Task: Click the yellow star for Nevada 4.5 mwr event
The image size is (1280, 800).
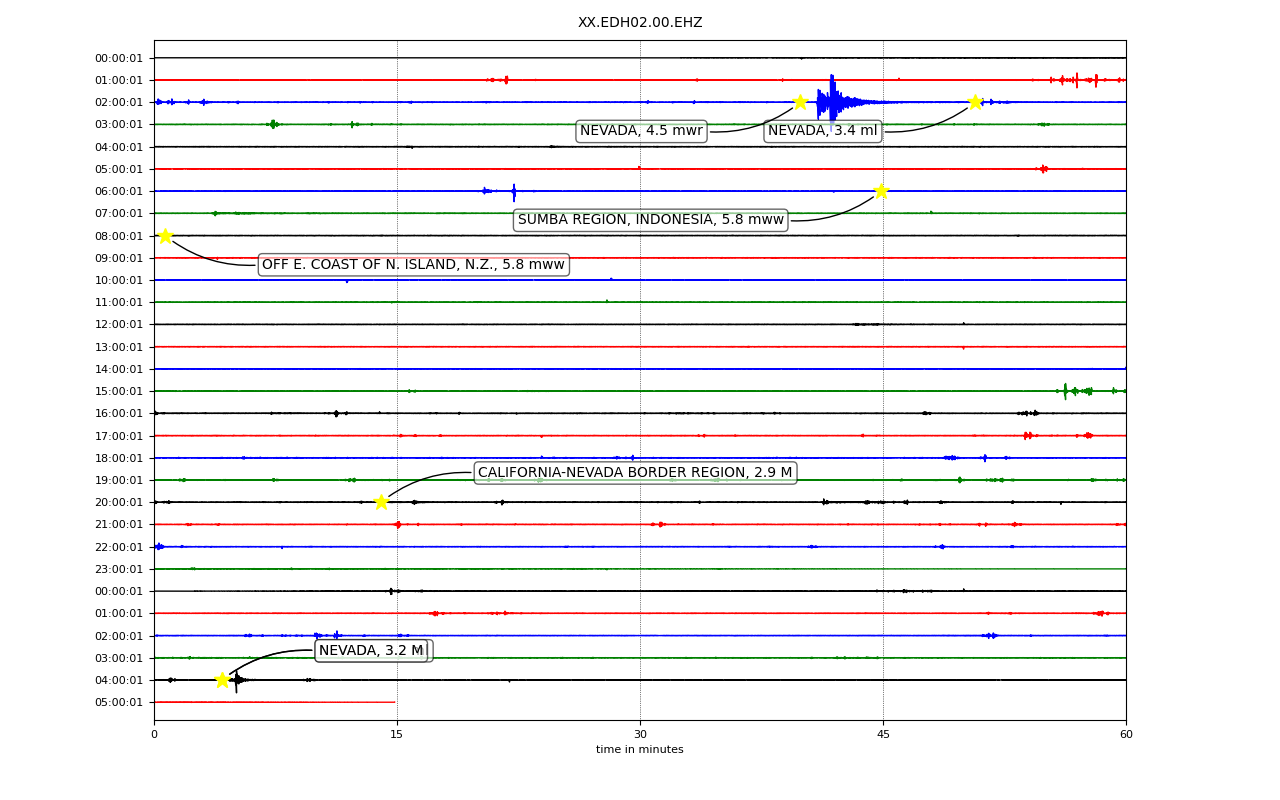Action: point(800,102)
